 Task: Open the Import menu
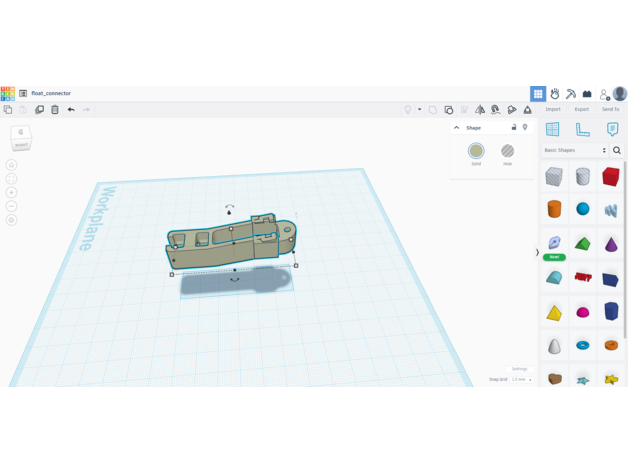553,109
